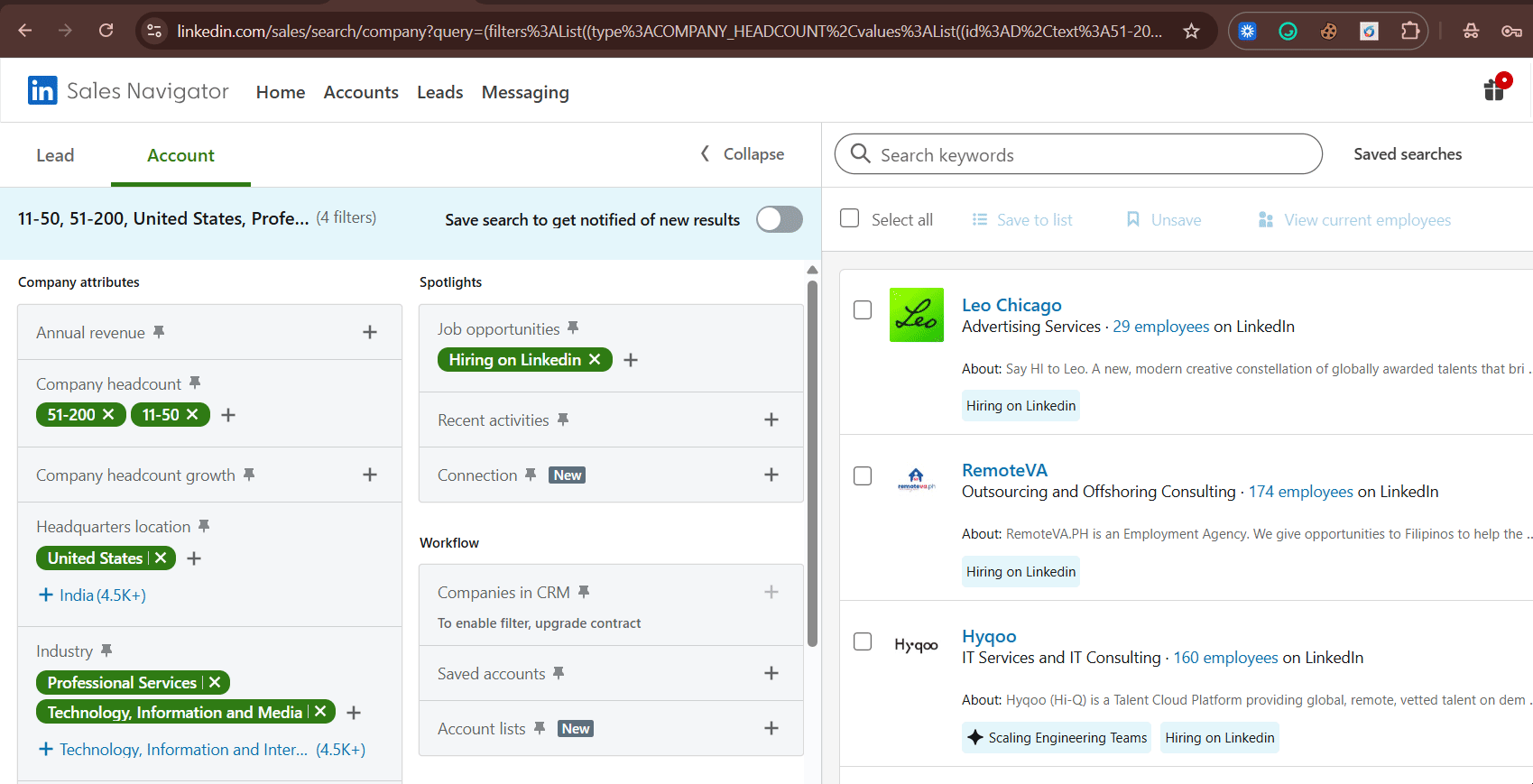Remove the 11-50 headcount filter
Viewport: 1533px width, 784px height.
[192, 415]
